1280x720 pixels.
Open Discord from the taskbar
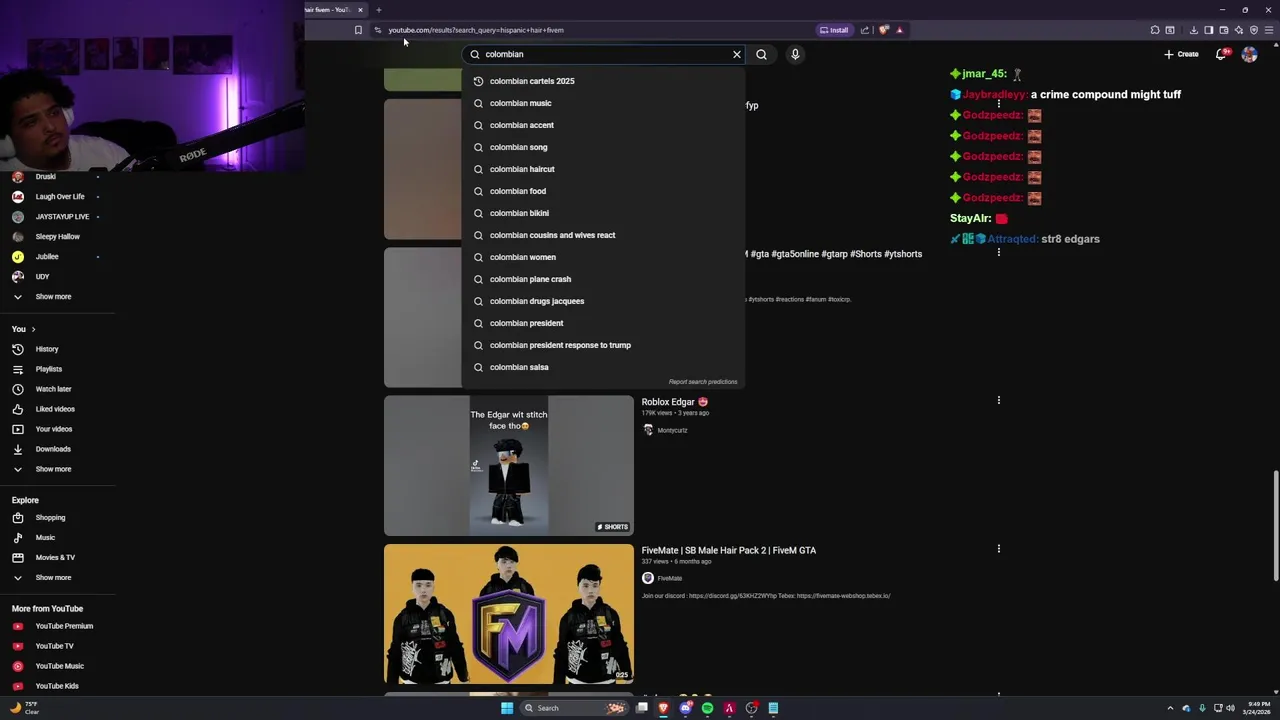(685, 708)
